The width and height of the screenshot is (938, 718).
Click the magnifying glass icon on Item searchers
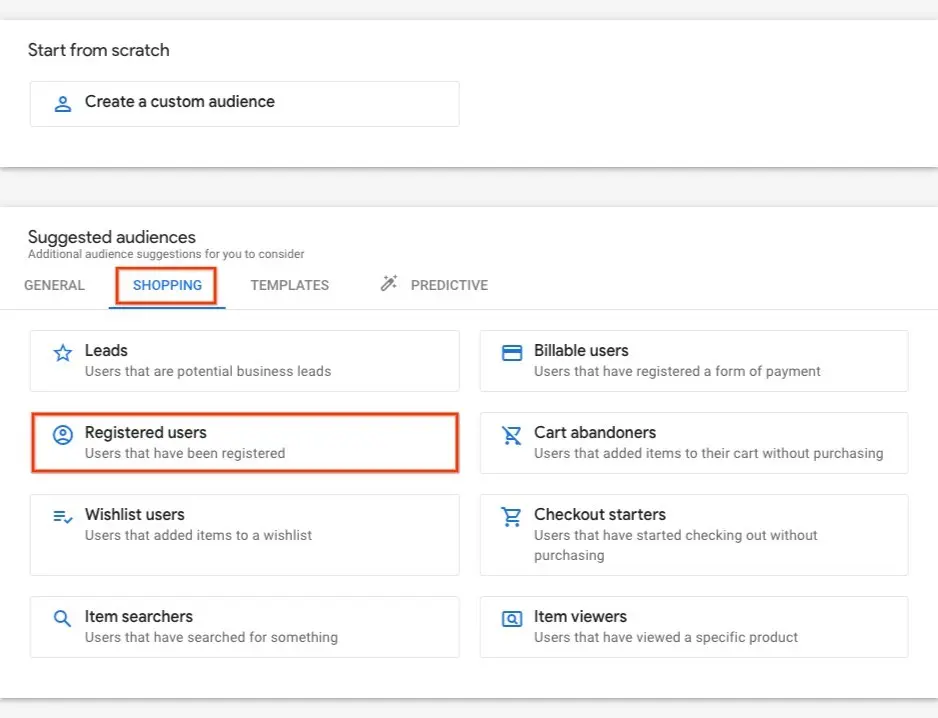(x=62, y=618)
